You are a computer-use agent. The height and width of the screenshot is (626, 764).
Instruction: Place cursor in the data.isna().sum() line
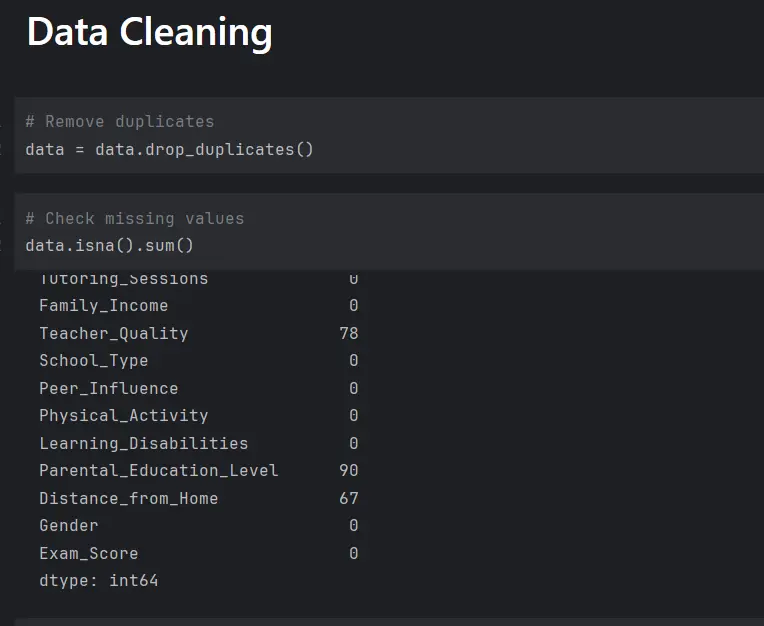pyautogui.click(x=109, y=245)
